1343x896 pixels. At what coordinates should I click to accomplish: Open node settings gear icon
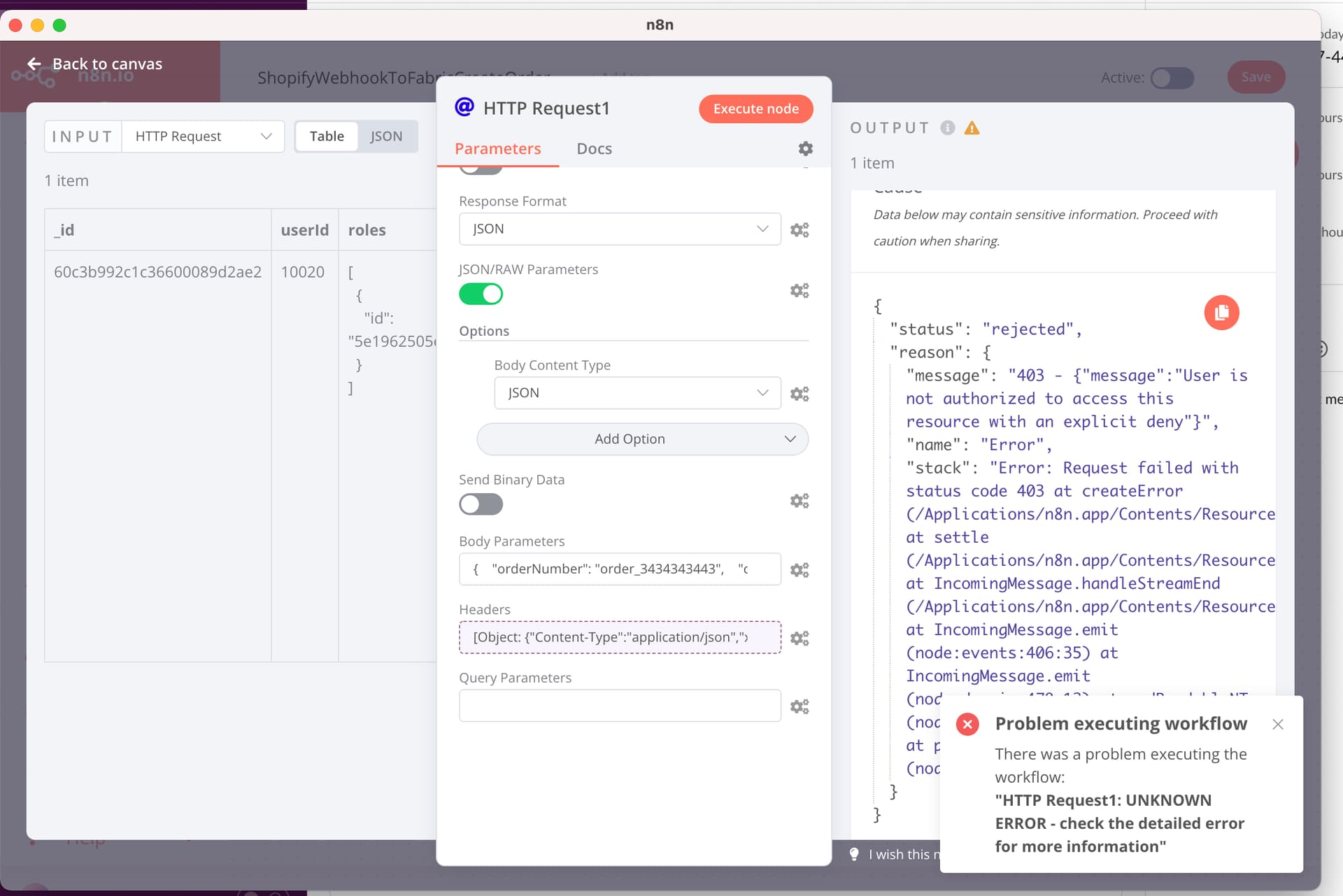click(x=805, y=149)
